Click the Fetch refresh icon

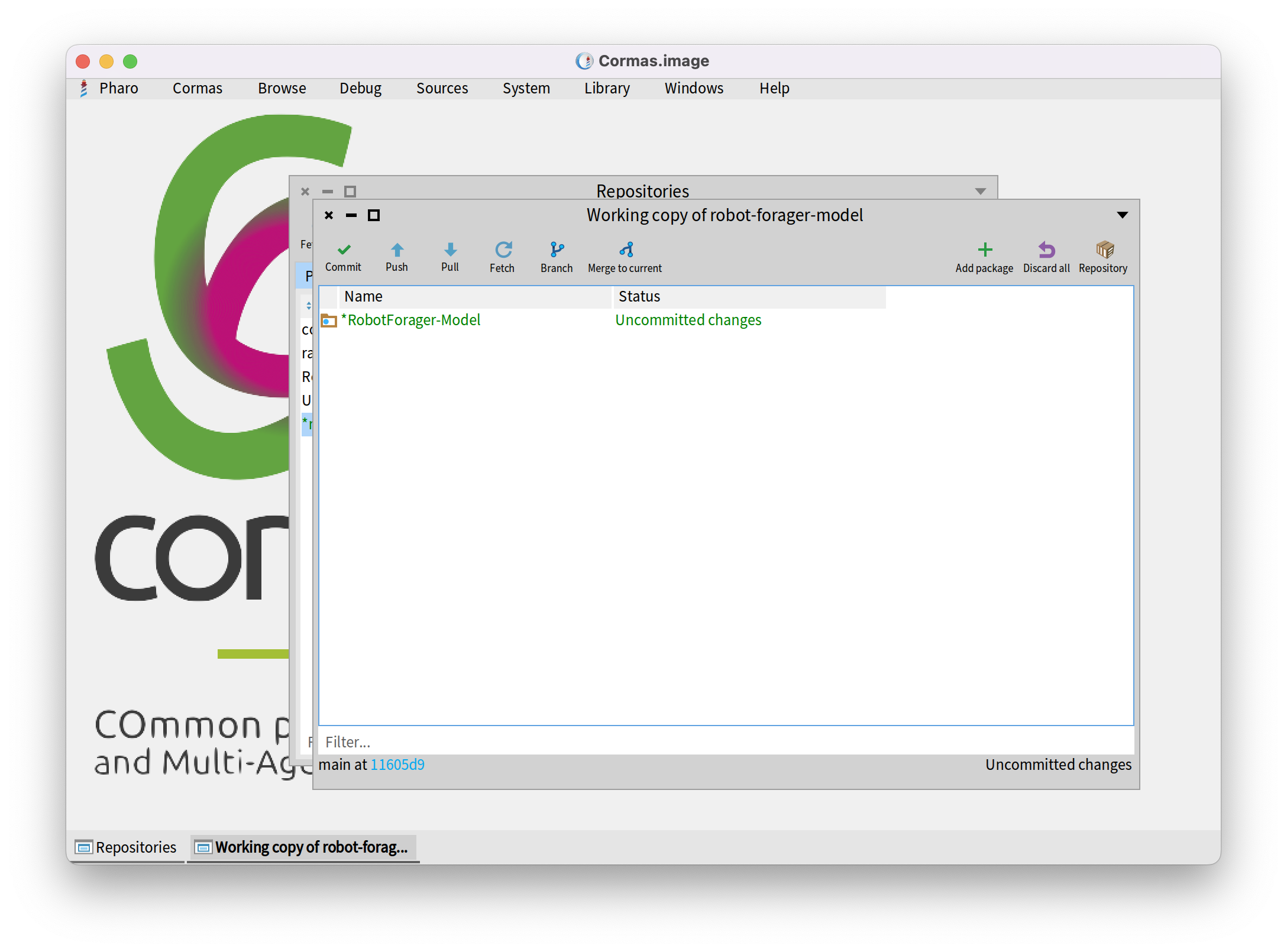503,250
